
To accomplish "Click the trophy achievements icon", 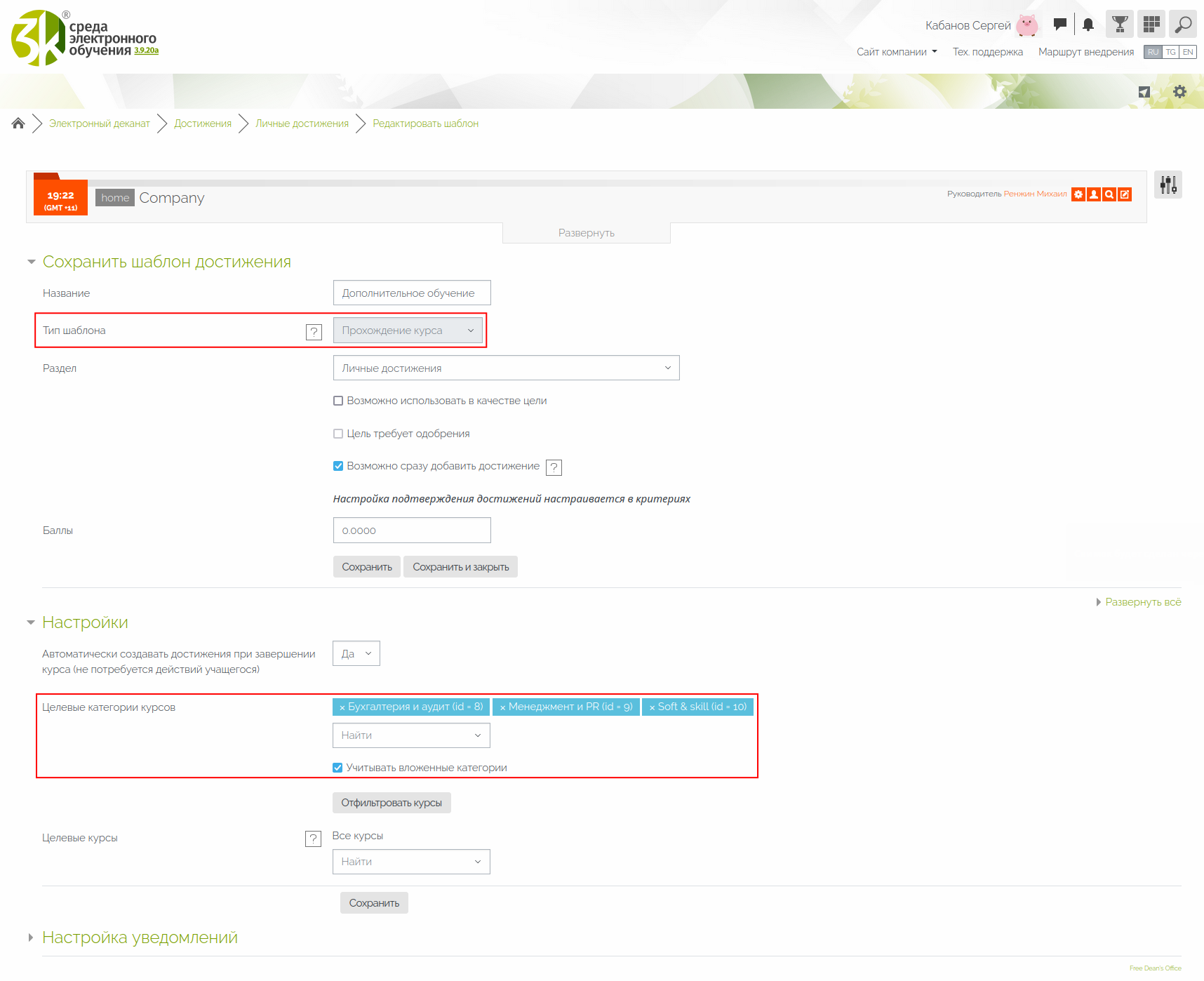I will (1120, 25).
